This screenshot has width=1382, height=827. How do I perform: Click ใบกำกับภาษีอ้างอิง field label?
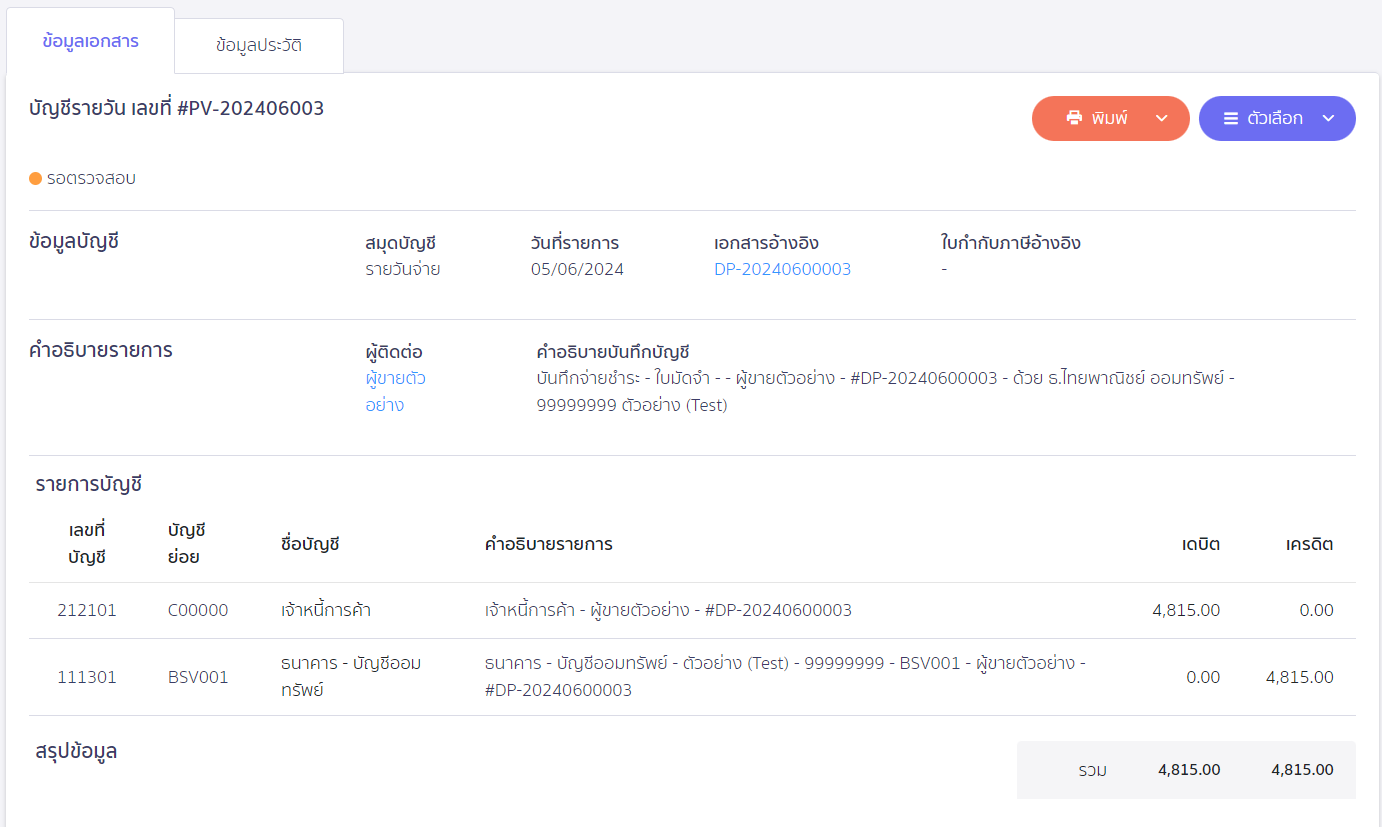[1011, 243]
